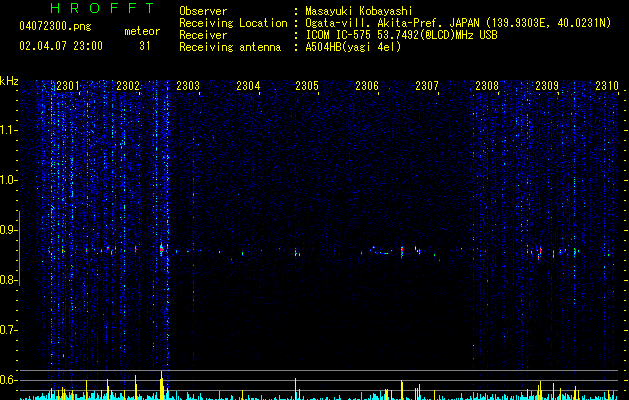This screenshot has height=400, width=629.
Task: Click the 1.0 kHz axis label
Action: click(8, 180)
